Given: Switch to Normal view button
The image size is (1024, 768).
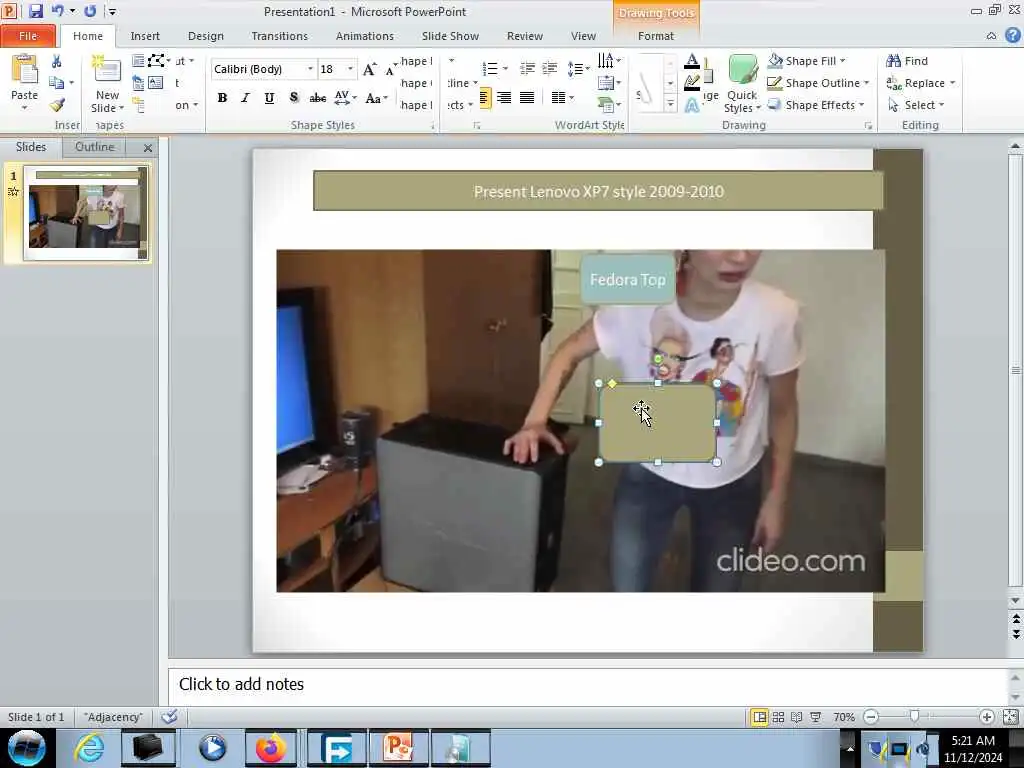Looking at the screenshot, I should [760, 717].
